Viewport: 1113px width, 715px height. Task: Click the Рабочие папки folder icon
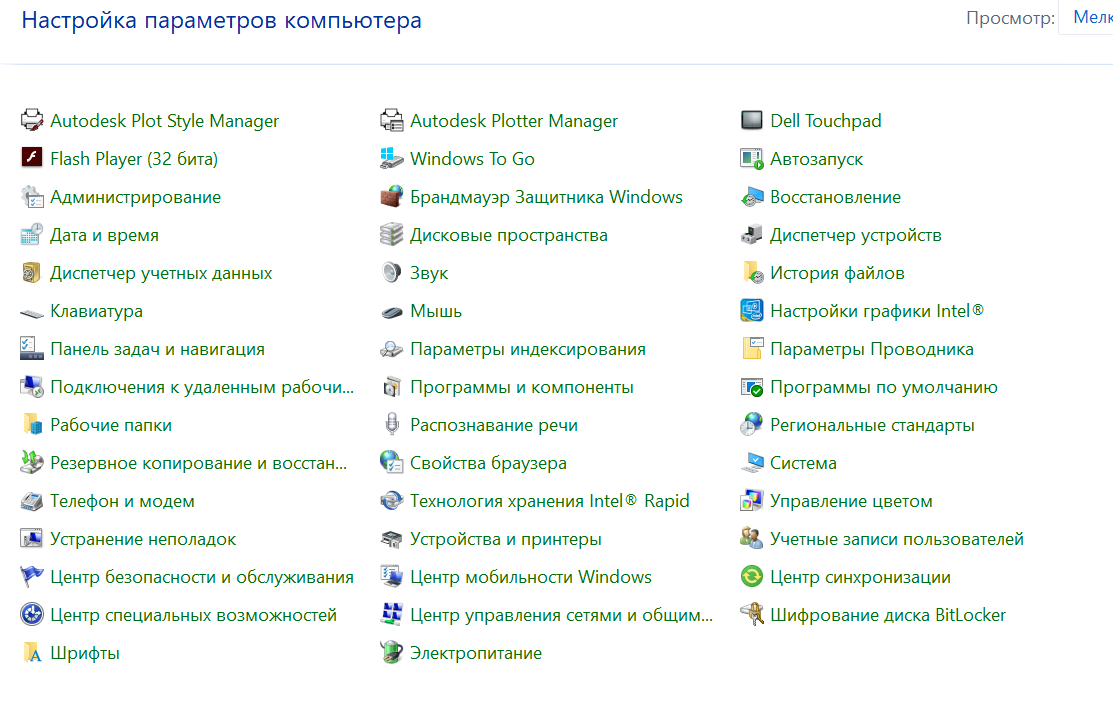tap(32, 425)
